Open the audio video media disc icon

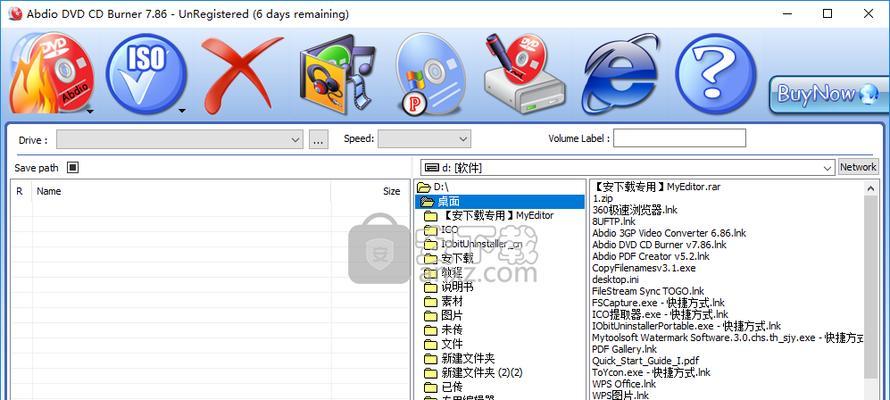[x=337, y=74]
